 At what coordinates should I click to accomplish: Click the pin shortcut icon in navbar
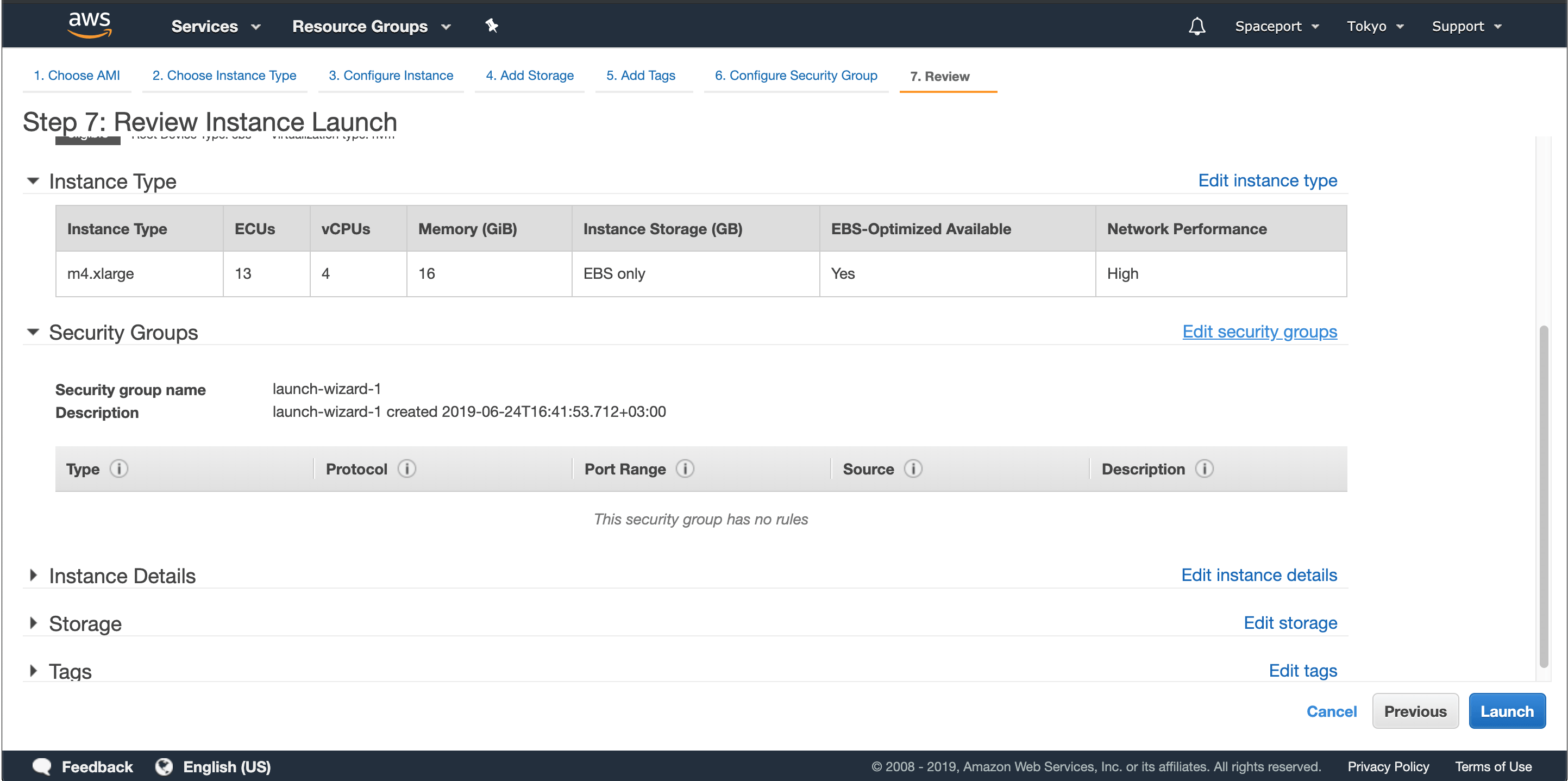[x=491, y=26]
